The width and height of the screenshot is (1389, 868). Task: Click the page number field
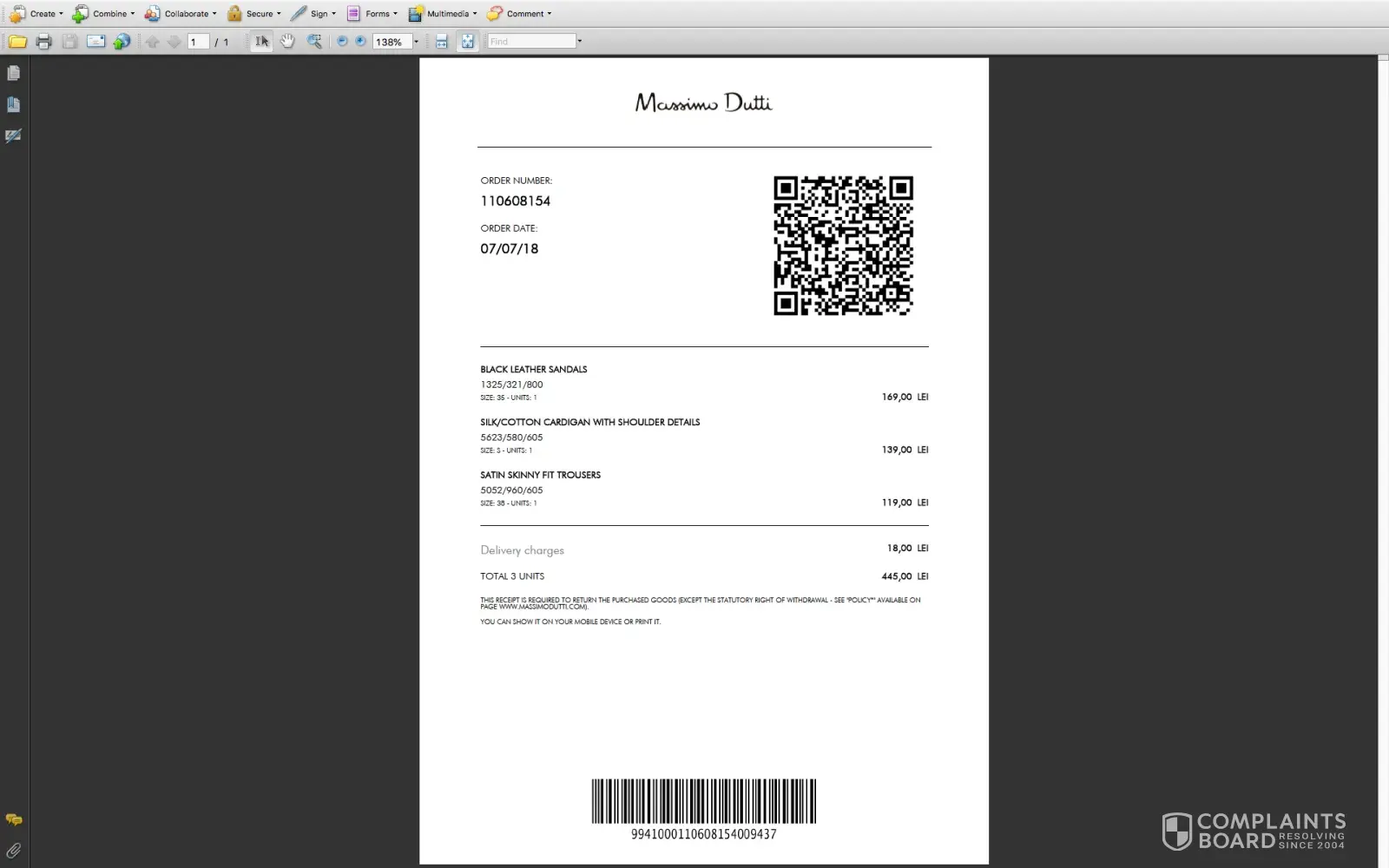(x=199, y=42)
